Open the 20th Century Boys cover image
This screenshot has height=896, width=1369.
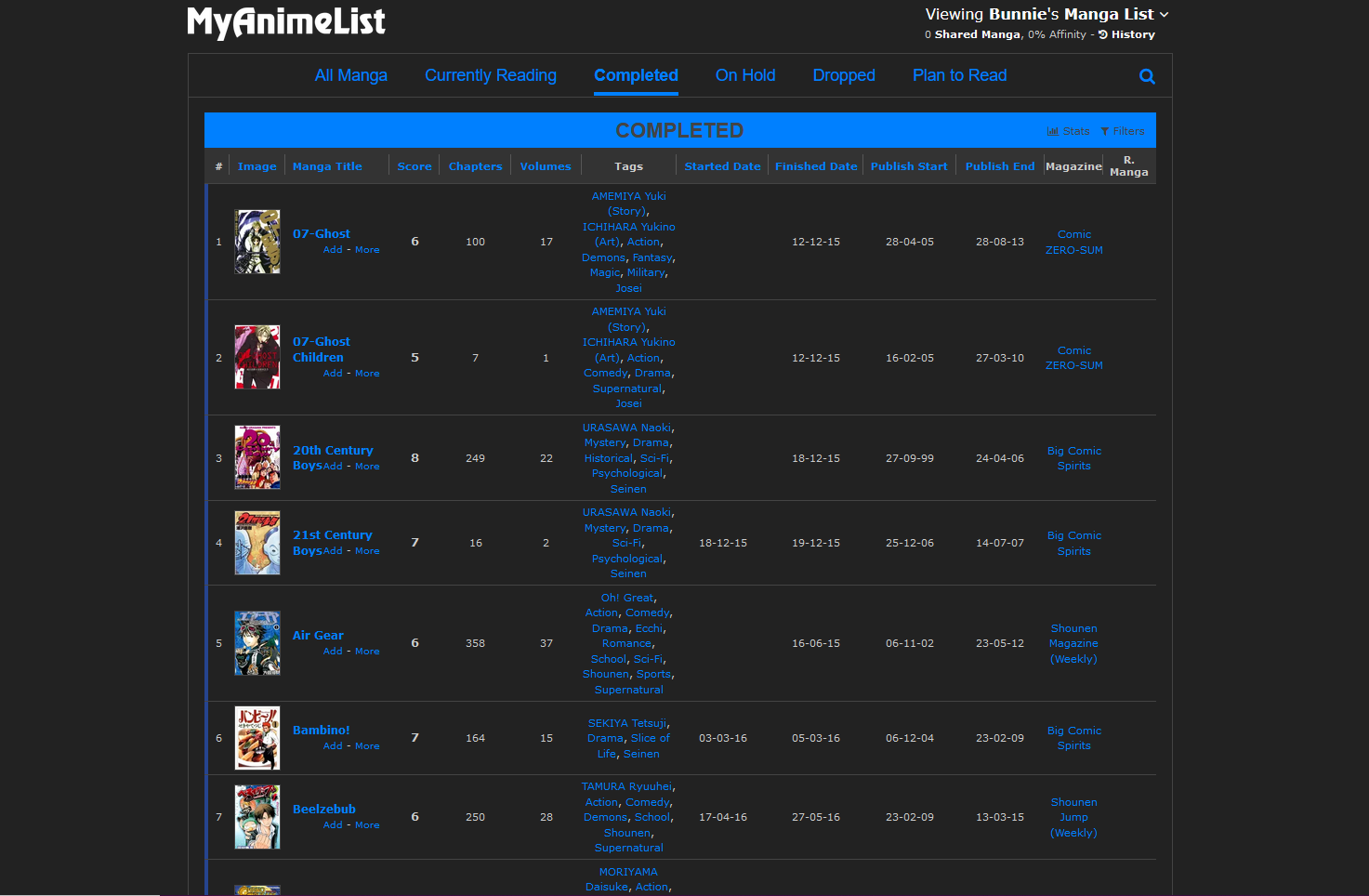257,457
